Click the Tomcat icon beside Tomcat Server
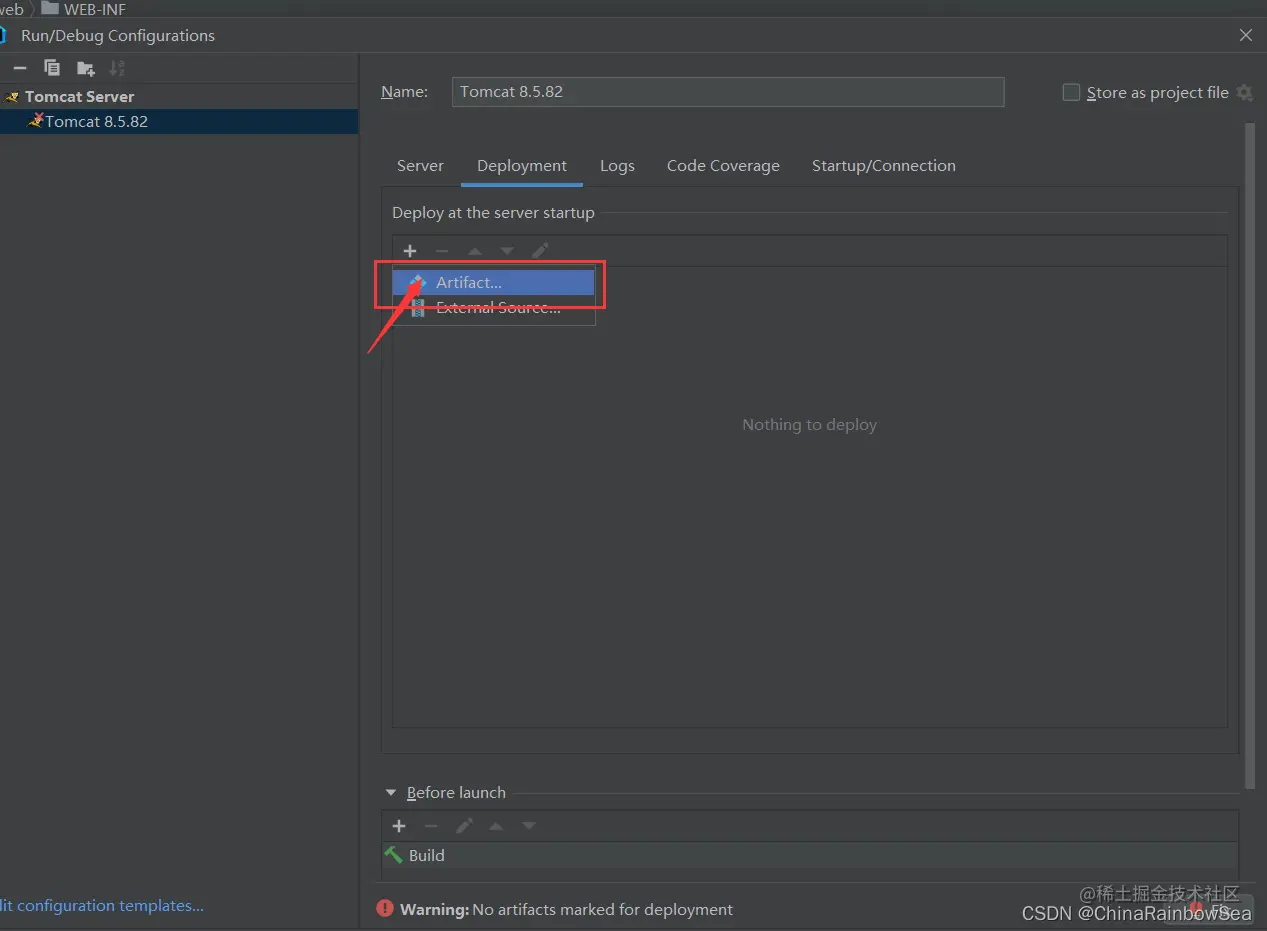This screenshot has width=1267, height=931. (12, 97)
